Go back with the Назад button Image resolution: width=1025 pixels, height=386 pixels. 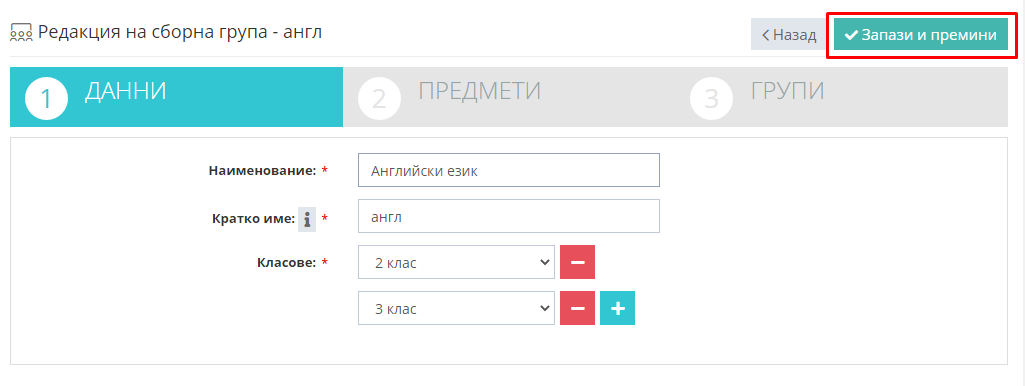pos(789,35)
